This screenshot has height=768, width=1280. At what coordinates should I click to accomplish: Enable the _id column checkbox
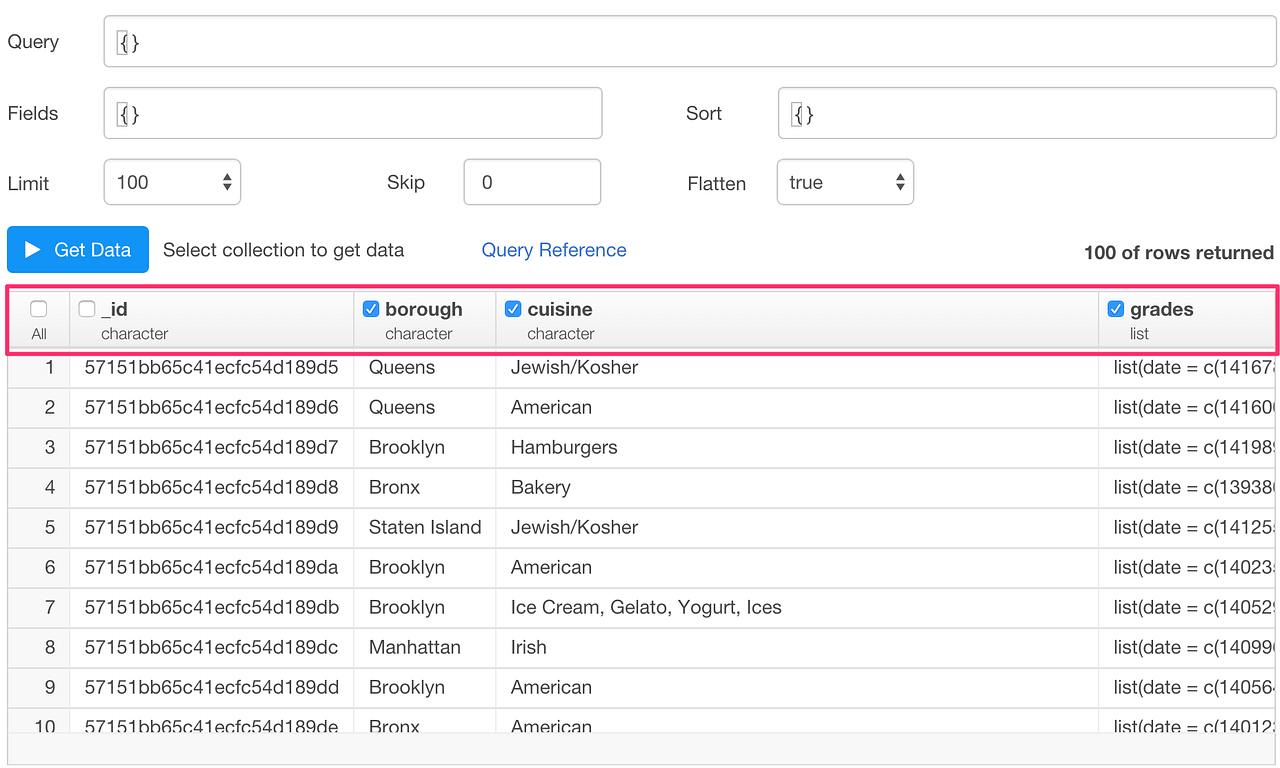86,309
